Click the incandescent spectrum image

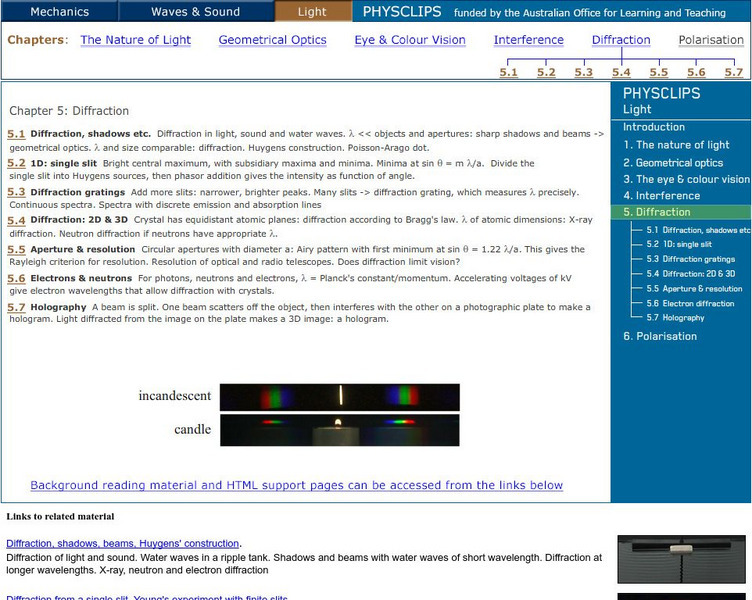[x=340, y=397]
